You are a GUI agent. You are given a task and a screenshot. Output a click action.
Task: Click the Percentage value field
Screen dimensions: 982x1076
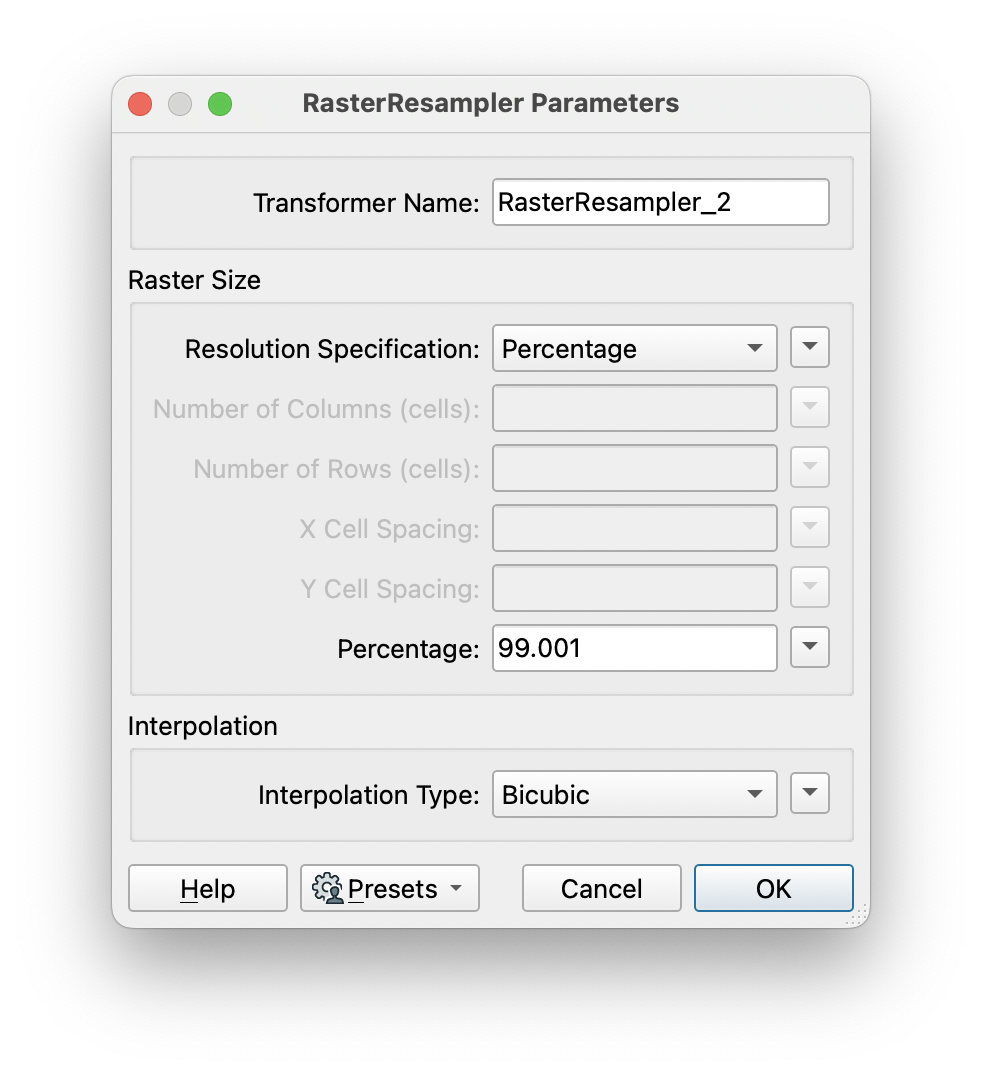tap(634, 648)
